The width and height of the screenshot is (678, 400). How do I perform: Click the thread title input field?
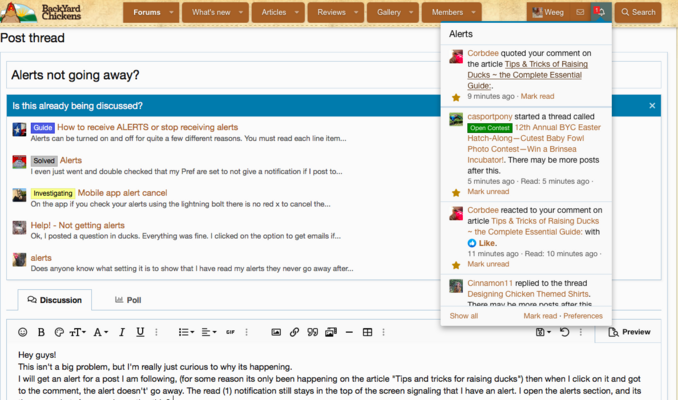pos(220,75)
